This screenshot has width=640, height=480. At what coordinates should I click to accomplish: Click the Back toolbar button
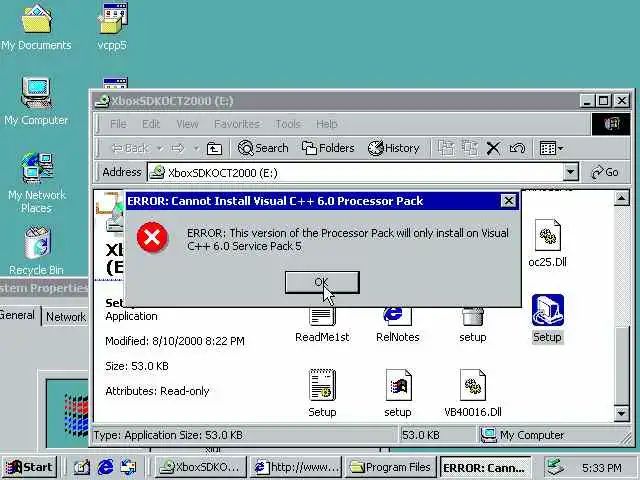coord(131,148)
